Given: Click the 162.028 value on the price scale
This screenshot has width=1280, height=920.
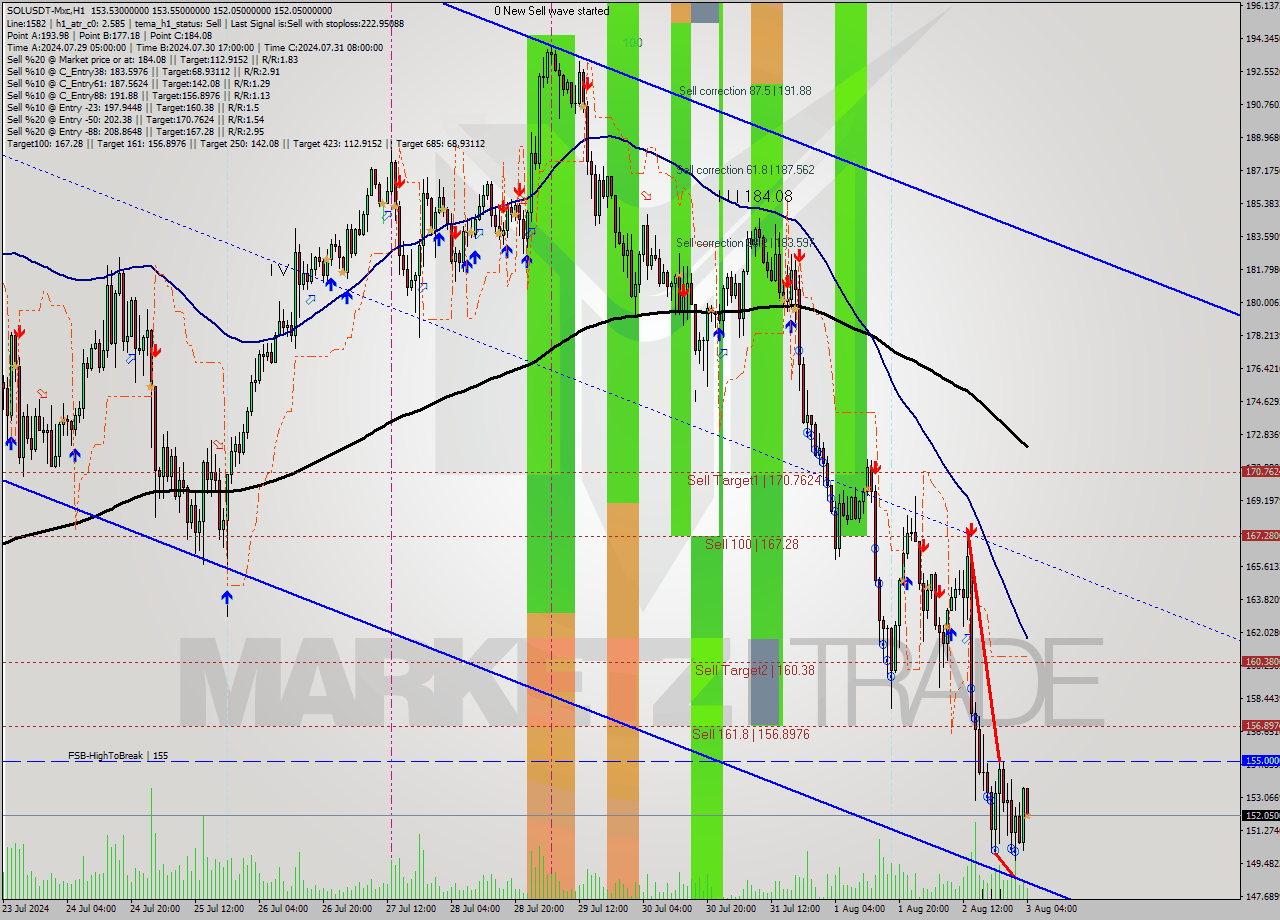Looking at the screenshot, I should click(1261, 633).
